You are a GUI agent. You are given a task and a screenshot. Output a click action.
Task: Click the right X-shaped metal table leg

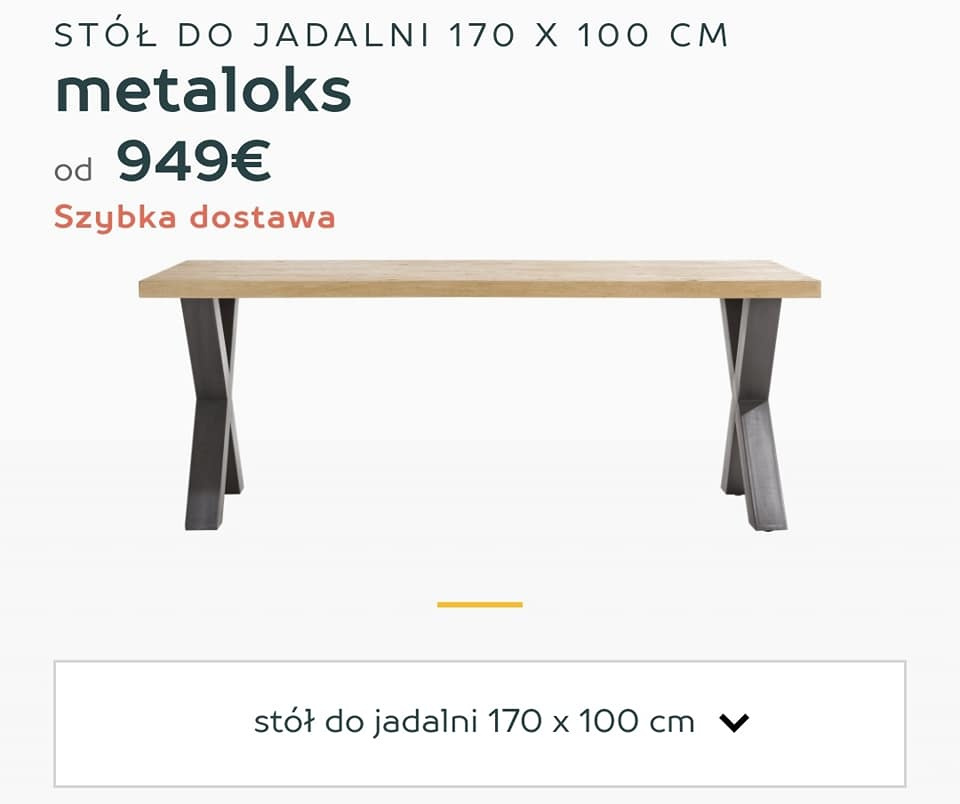(x=753, y=414)
